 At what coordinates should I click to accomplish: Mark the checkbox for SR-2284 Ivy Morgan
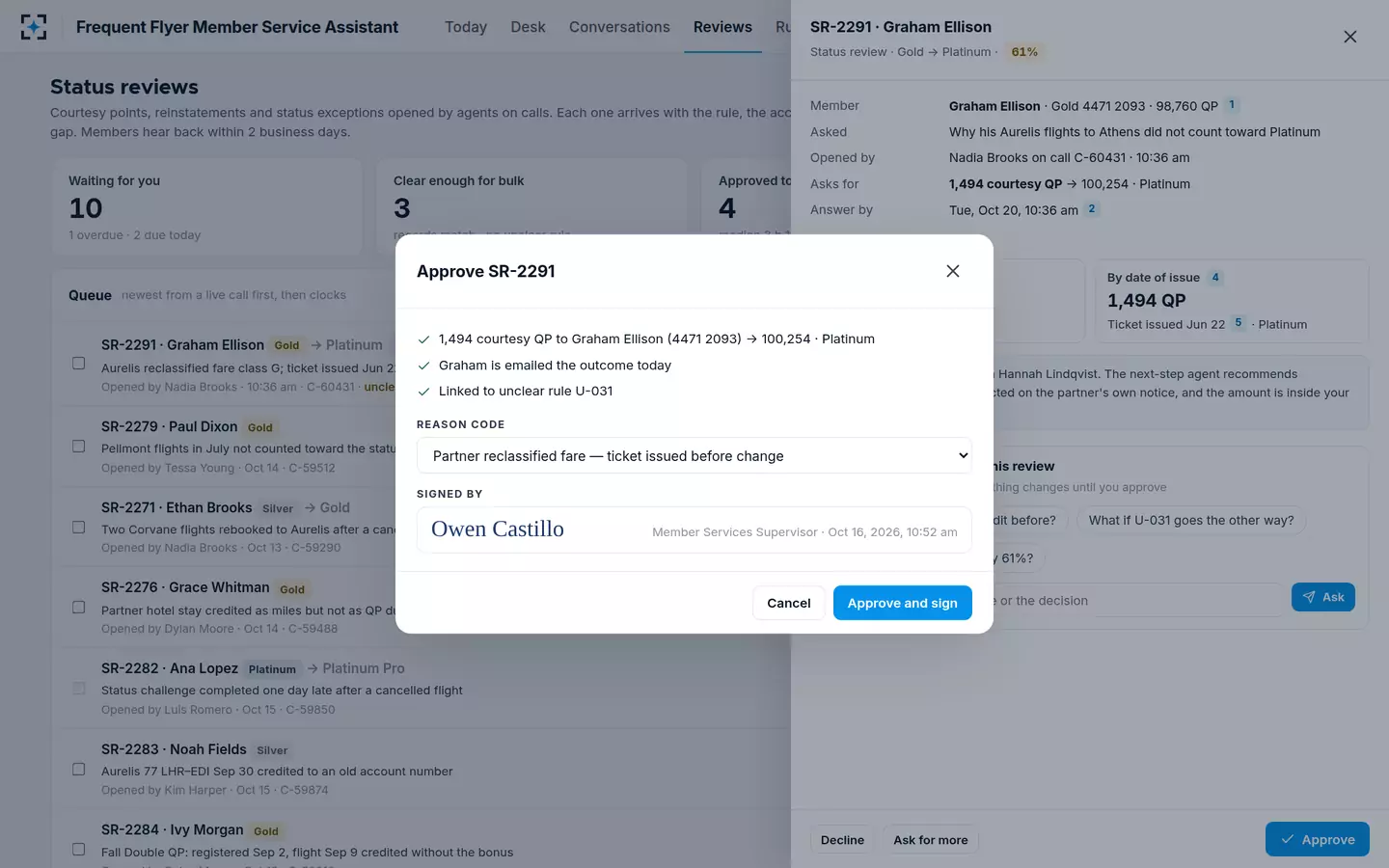79,850
